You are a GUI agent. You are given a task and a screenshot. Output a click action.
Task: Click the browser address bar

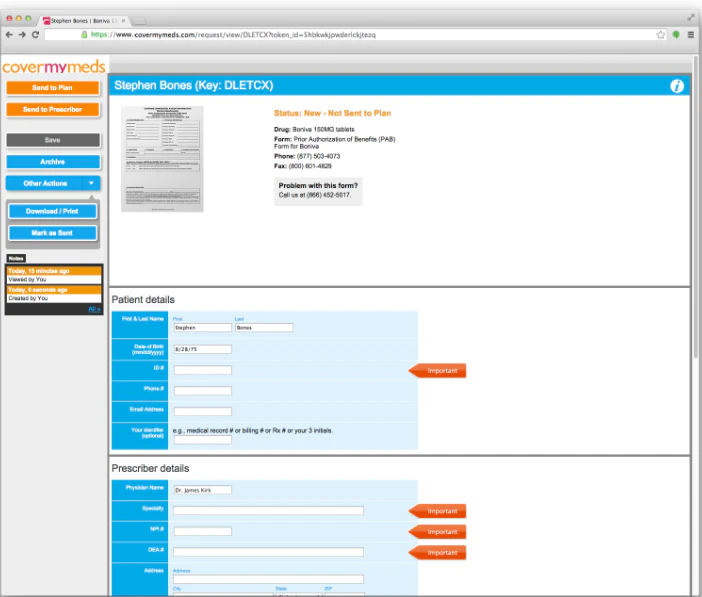click(x=349, y=34)
